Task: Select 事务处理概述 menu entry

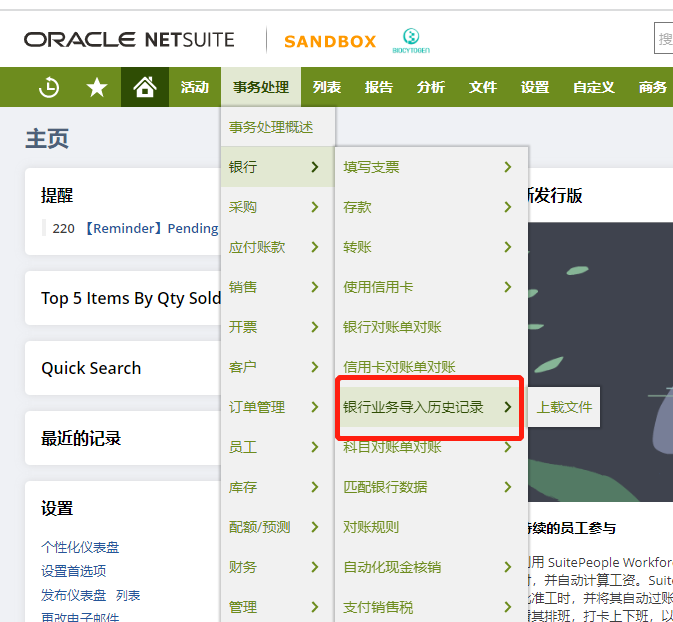Action: [278, 127]
